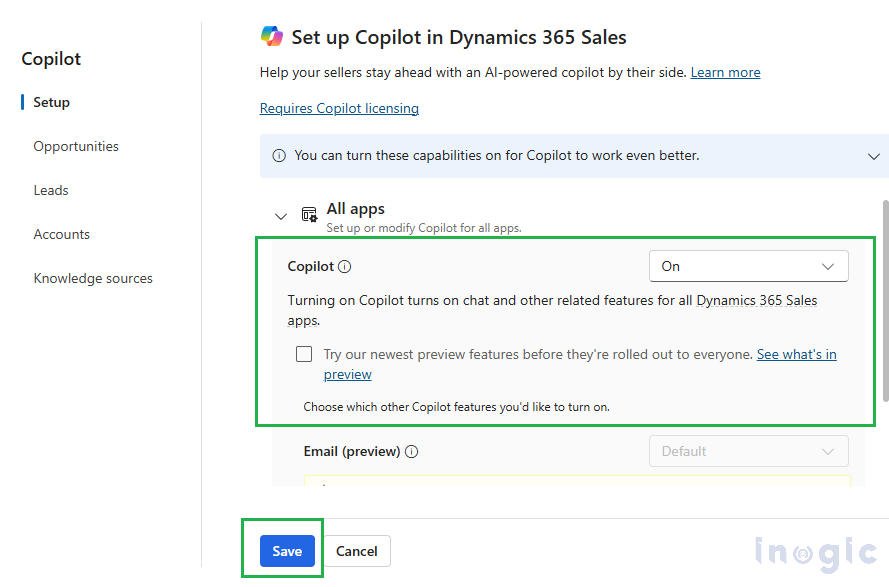Follow the Requires Copilot licensing link
Screen dimensions: 889x587
pos(339,108)
